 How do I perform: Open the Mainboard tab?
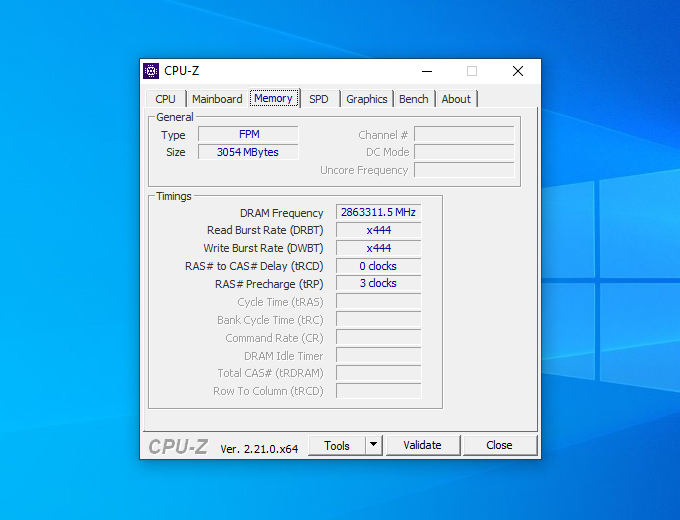point(217,99)
